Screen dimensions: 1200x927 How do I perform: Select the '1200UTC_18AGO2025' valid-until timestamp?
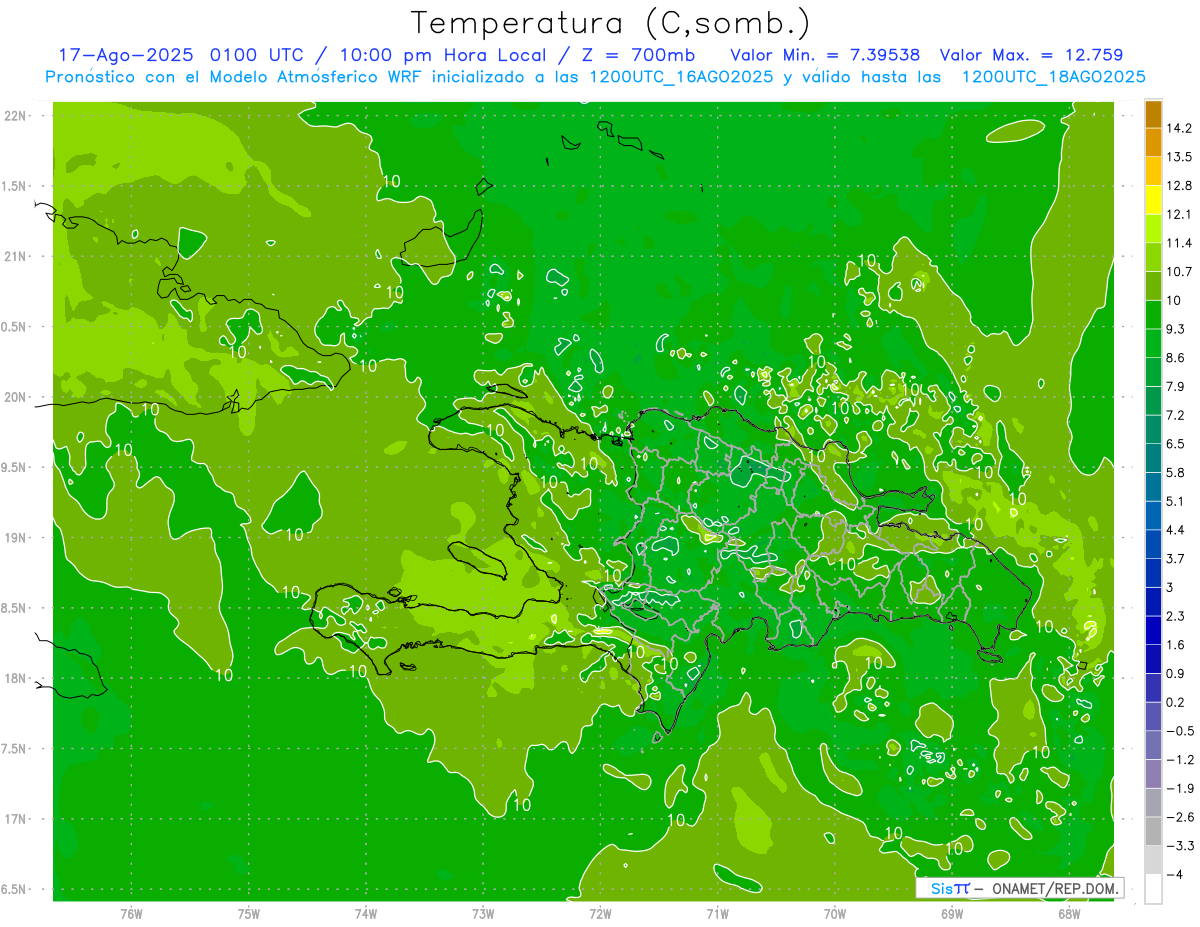click(1053, 77)
